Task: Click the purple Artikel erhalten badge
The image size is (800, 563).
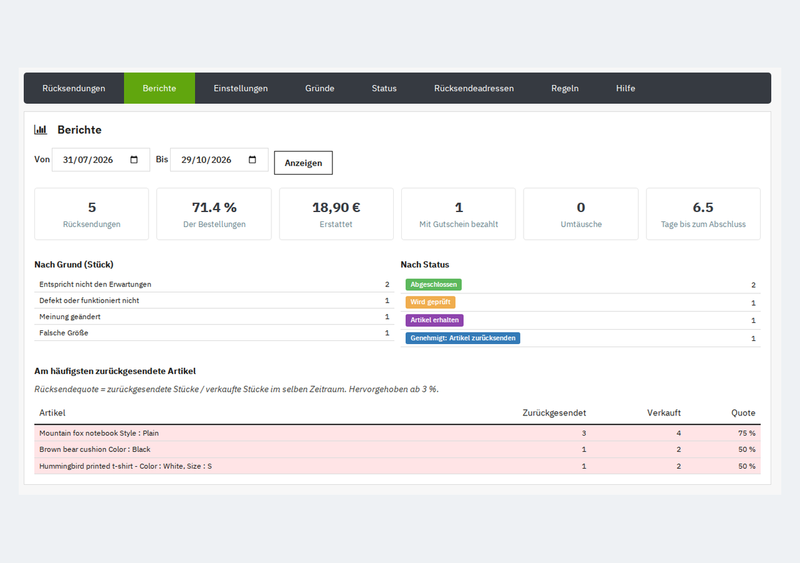Action: pyautogui.click(x=434, y=320)
